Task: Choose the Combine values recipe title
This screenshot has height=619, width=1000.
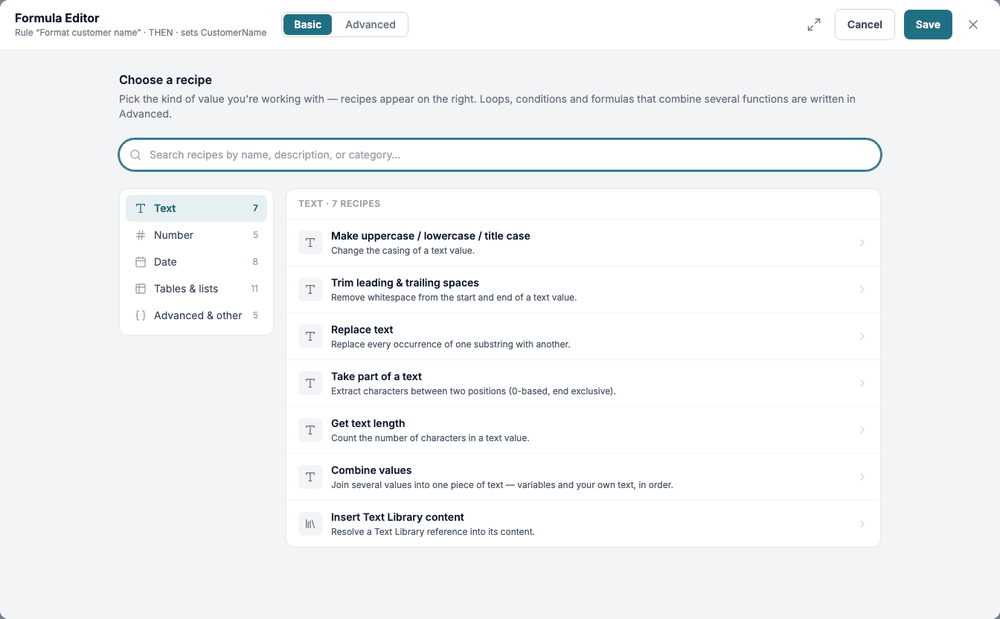Action: pyautogui.click(x=371, y=470)
